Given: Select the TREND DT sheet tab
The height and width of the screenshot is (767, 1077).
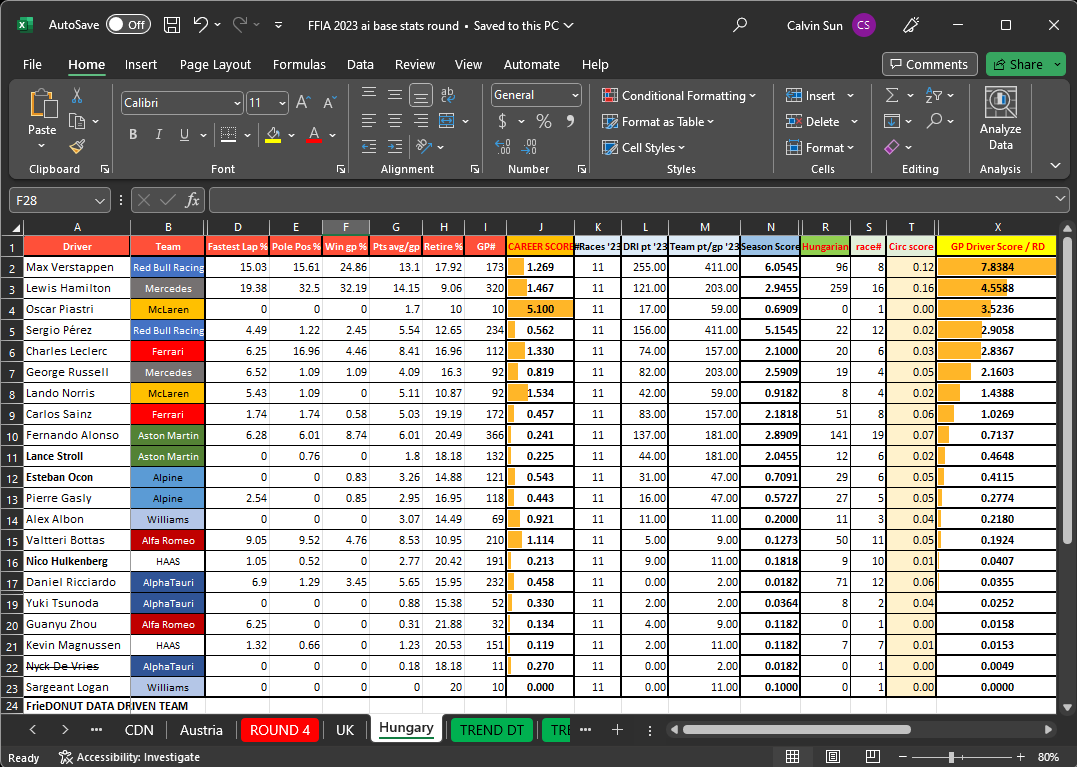Looking at the screenshot, I should pyautogui.click(x=491, y=730).
